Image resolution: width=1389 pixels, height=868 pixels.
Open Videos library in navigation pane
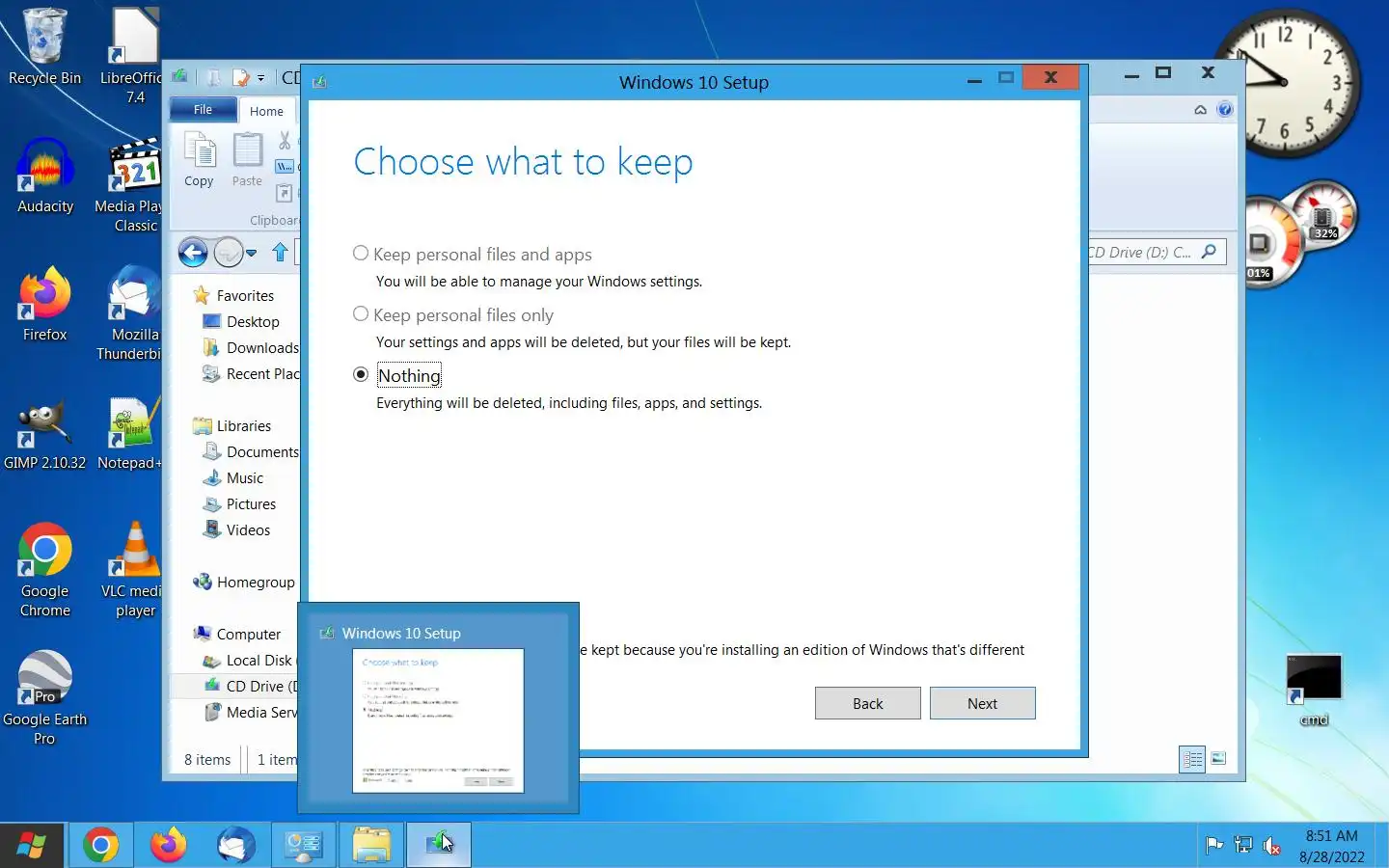tap(248, 529)
